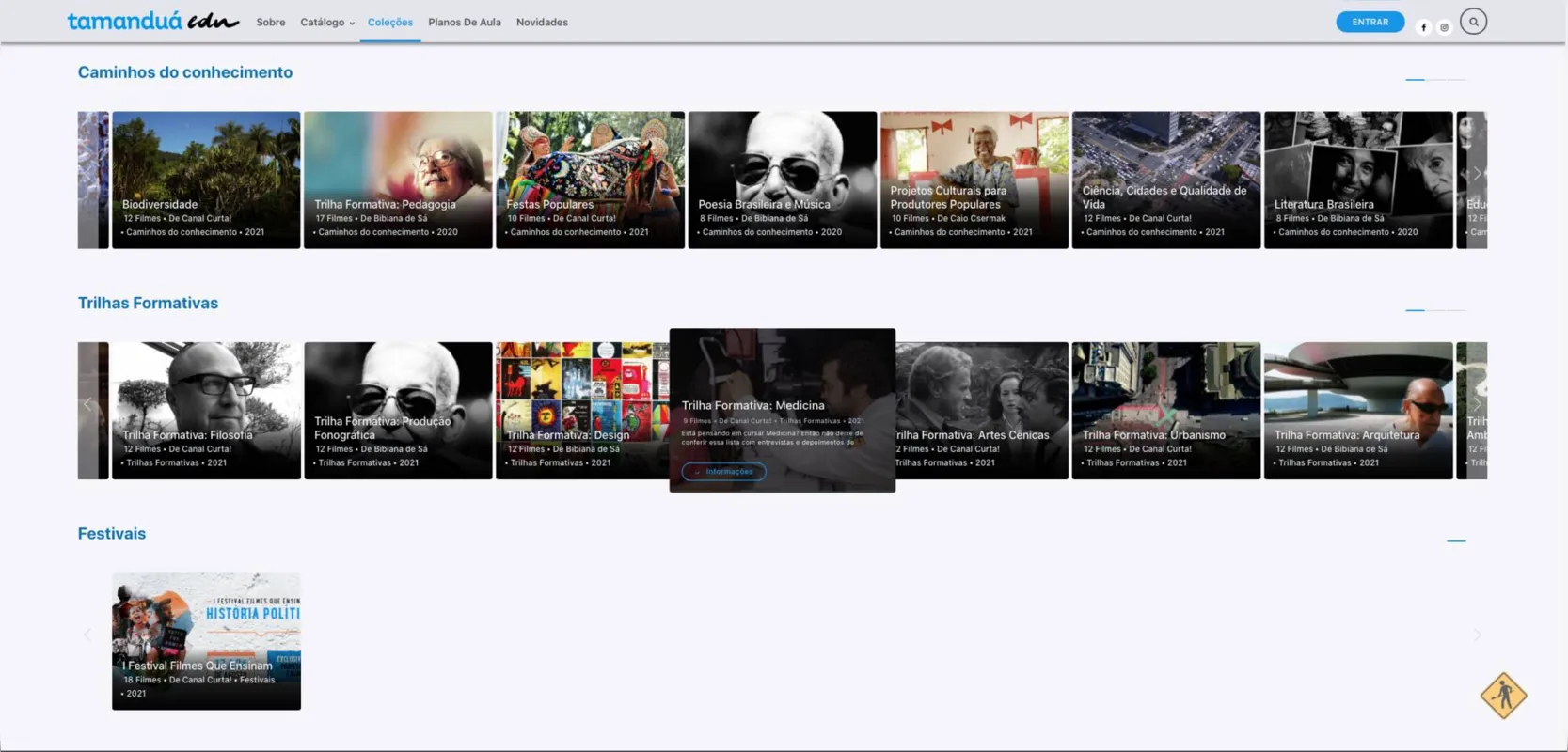Open the Coleções tab
The width and height of the screenshot is (1568, 752).
tap(390, 22)
